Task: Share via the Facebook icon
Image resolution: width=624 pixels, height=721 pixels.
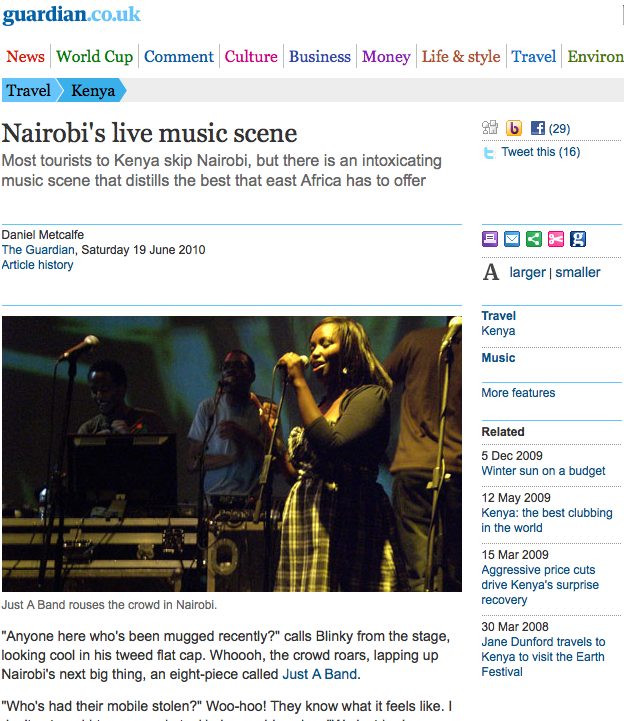Action: coord(538,128)
